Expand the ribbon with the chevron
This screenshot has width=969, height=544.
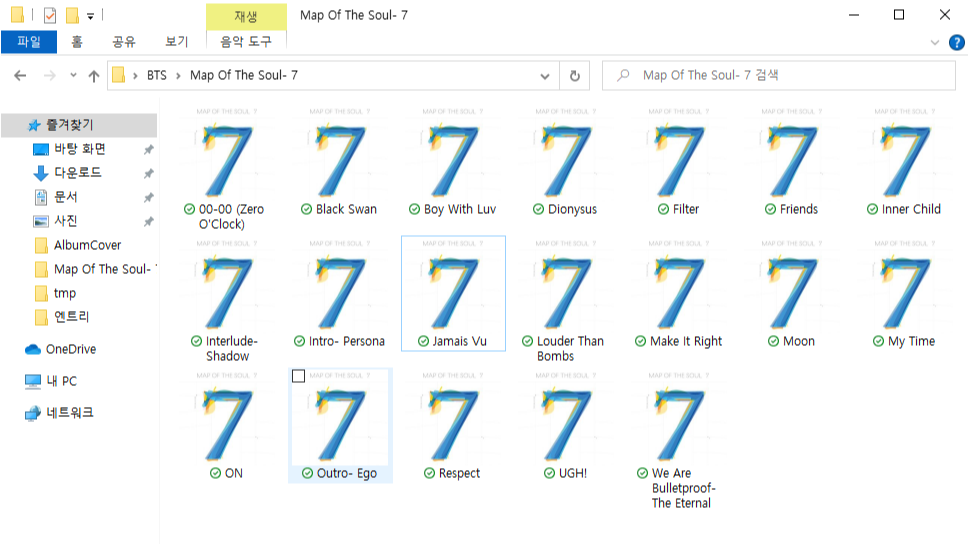coord(934,43)
